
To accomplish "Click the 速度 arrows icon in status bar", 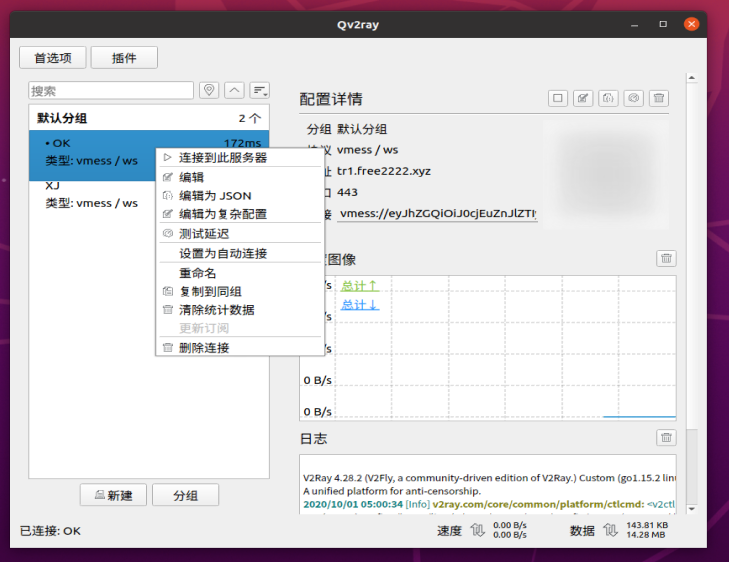I will (477, 530).
